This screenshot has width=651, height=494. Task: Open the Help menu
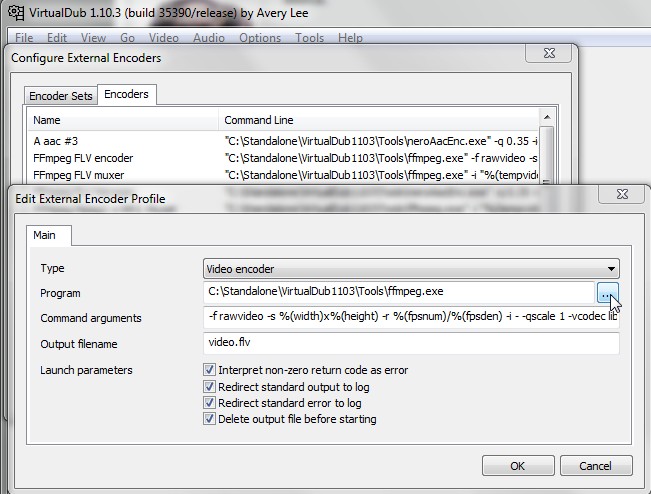click(350, 38)
